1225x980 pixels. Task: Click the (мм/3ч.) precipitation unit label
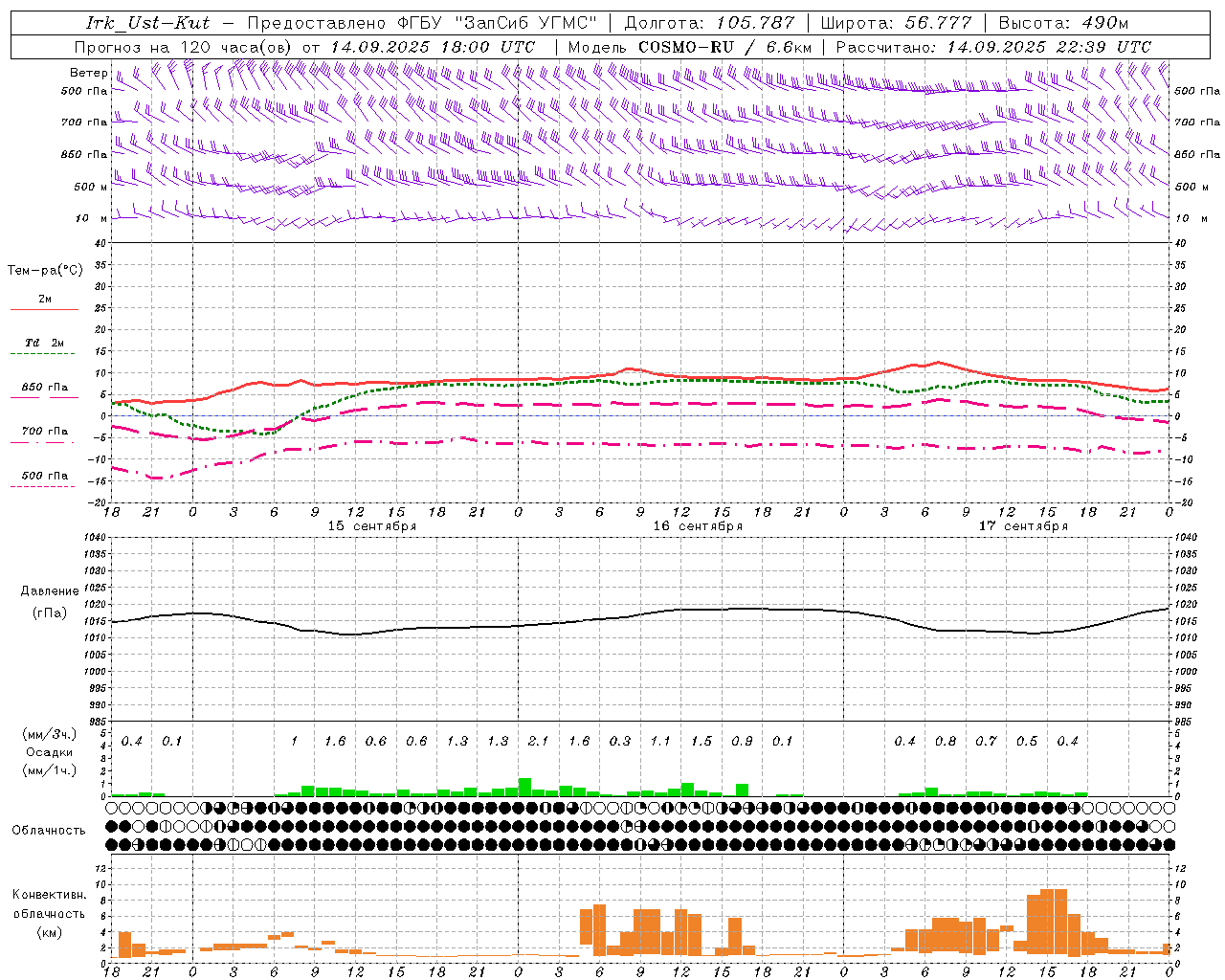point(50,734)
